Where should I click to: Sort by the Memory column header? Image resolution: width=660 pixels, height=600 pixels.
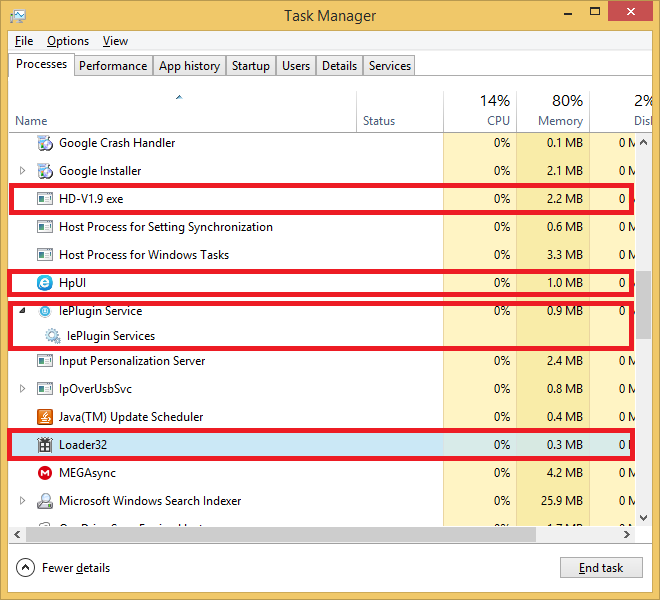click(x=553, y=112)
